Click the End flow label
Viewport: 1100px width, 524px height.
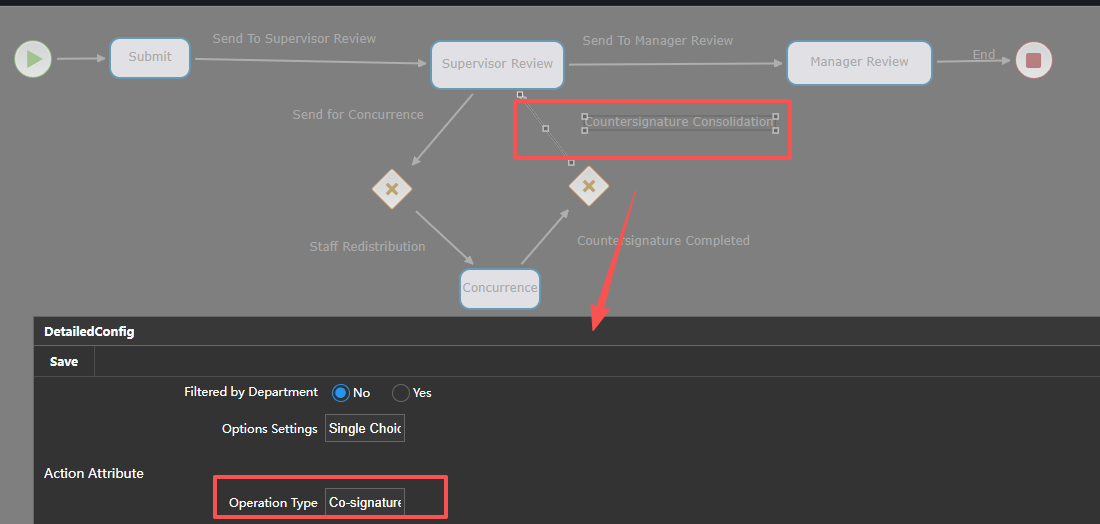(x=984, y=55)
